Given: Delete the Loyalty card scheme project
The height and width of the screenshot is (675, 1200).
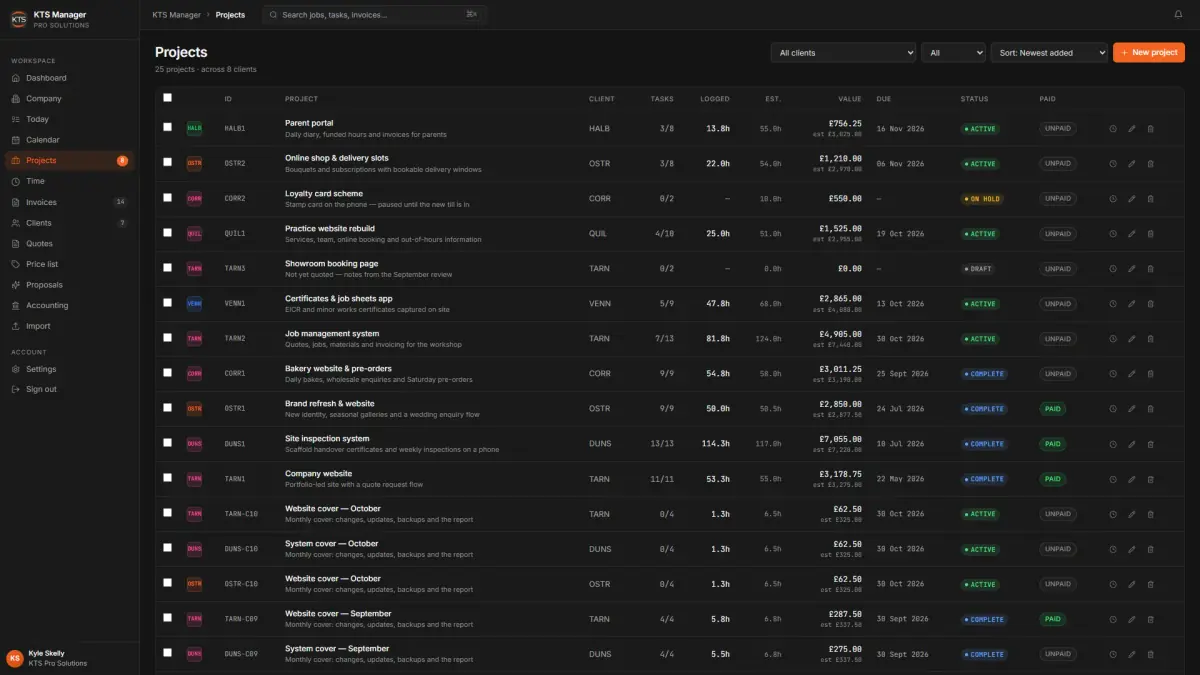Looking at the screenshot, I should [1150, 199].
